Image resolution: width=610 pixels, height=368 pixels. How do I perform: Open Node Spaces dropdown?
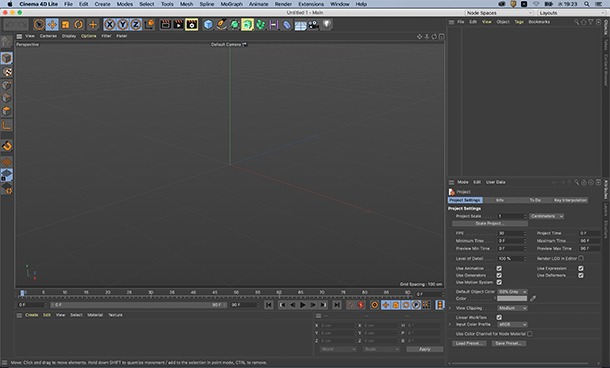point(500,13)
